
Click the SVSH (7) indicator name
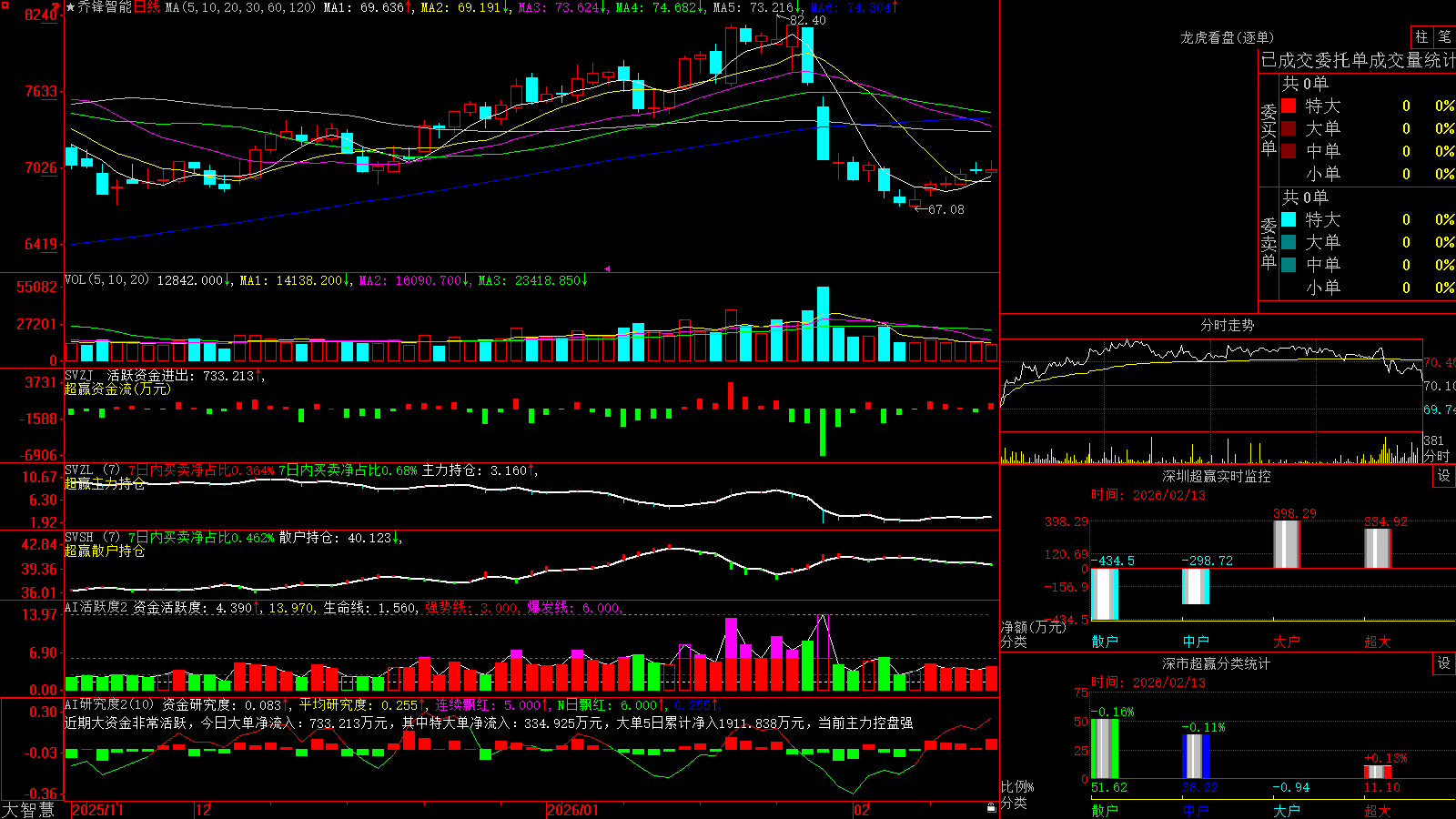coord(92,537)
